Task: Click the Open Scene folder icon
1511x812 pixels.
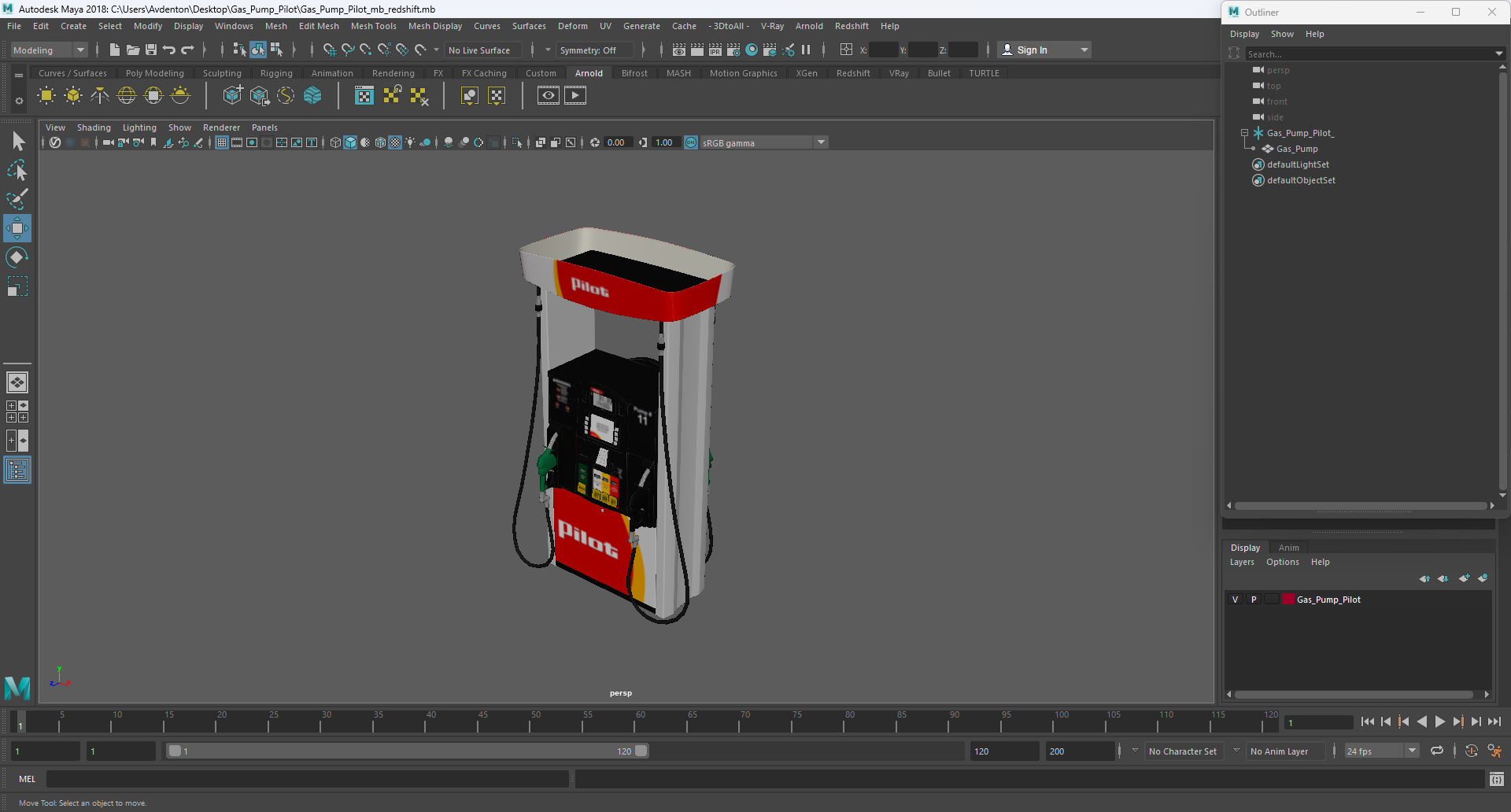Action: [132, 50]
